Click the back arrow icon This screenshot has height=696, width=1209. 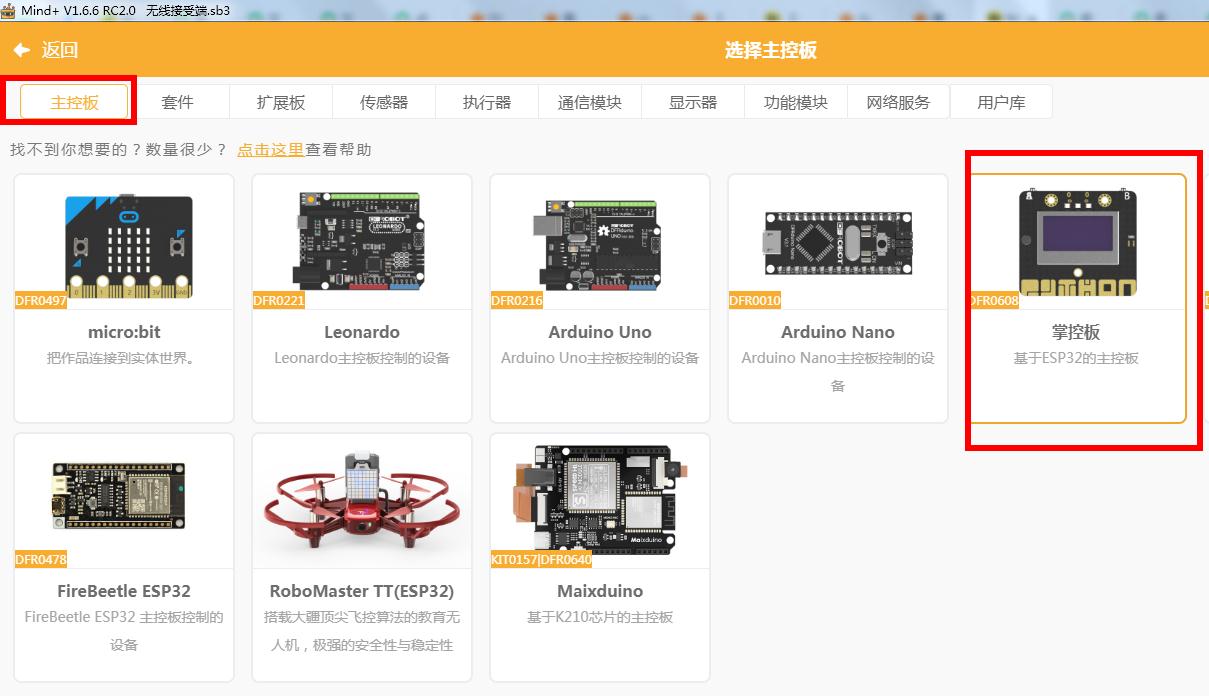[21, 50]
